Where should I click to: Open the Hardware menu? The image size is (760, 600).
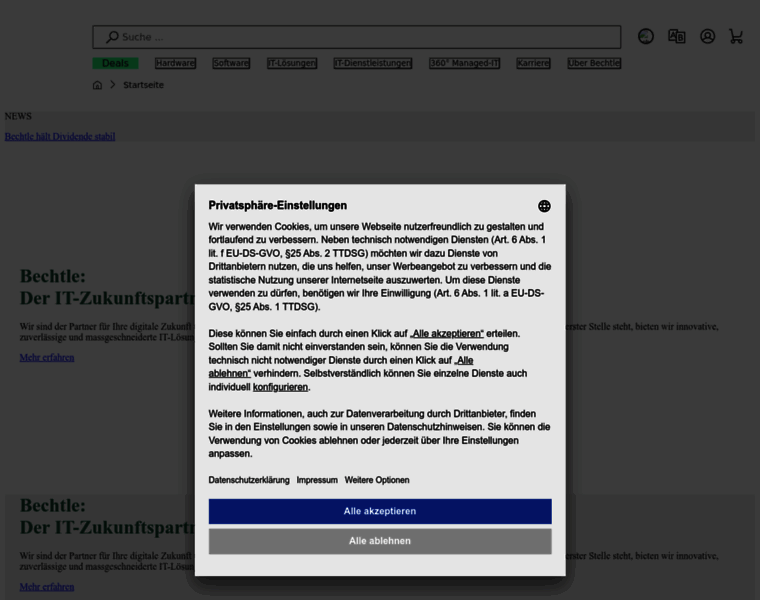click(175, 63)
